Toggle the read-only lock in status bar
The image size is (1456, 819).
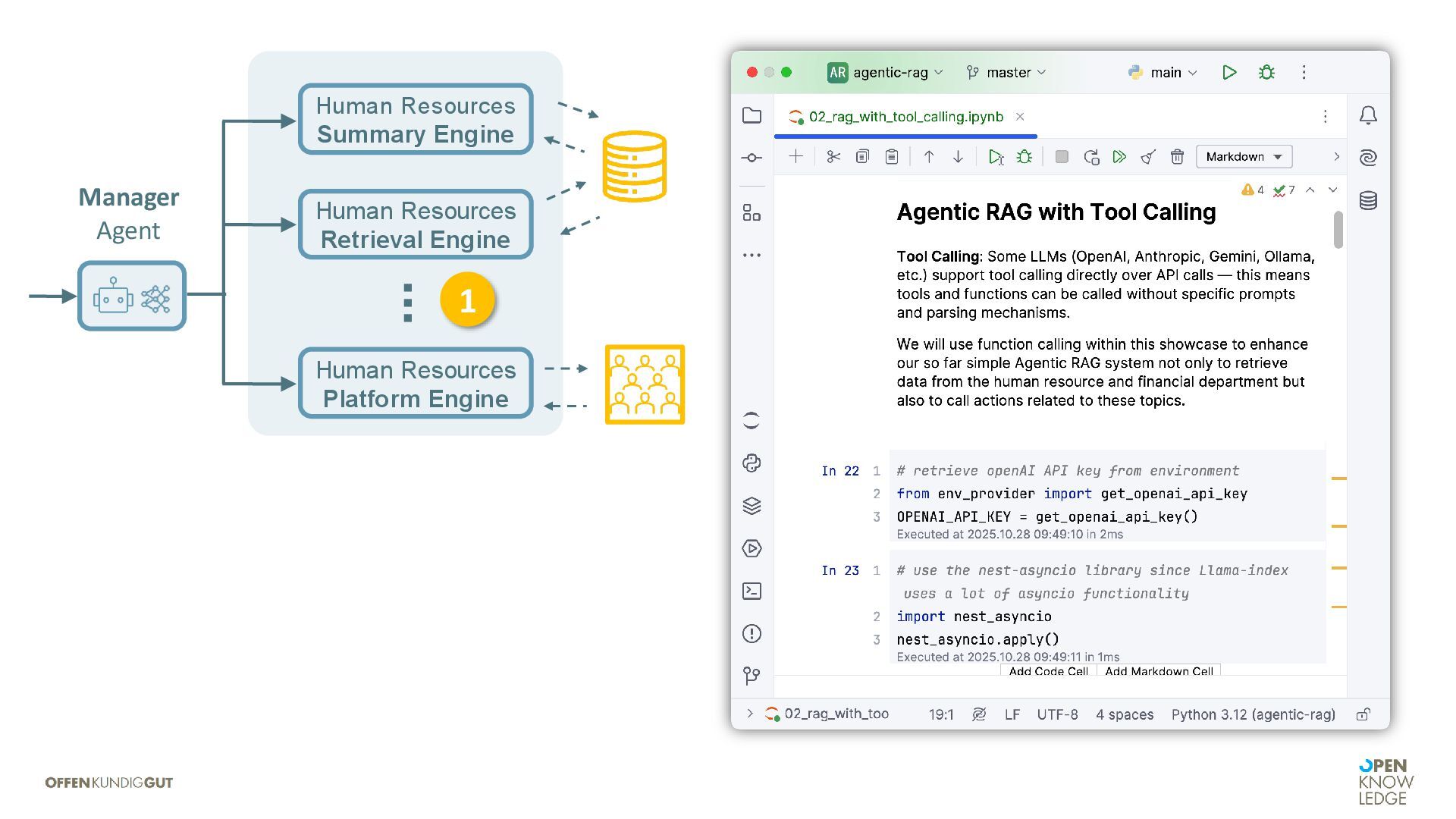click(x=1363, y=714)
